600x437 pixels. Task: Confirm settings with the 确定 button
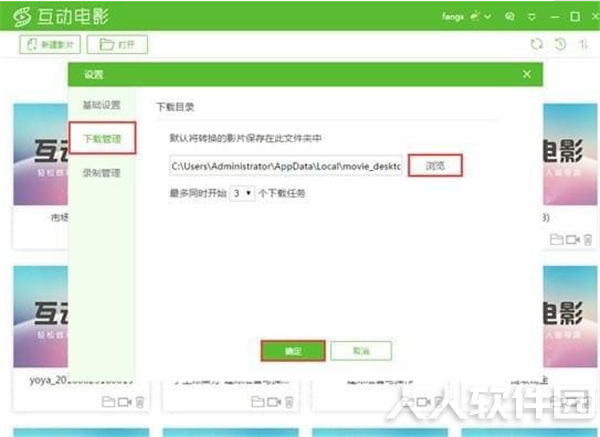point(293,351)
